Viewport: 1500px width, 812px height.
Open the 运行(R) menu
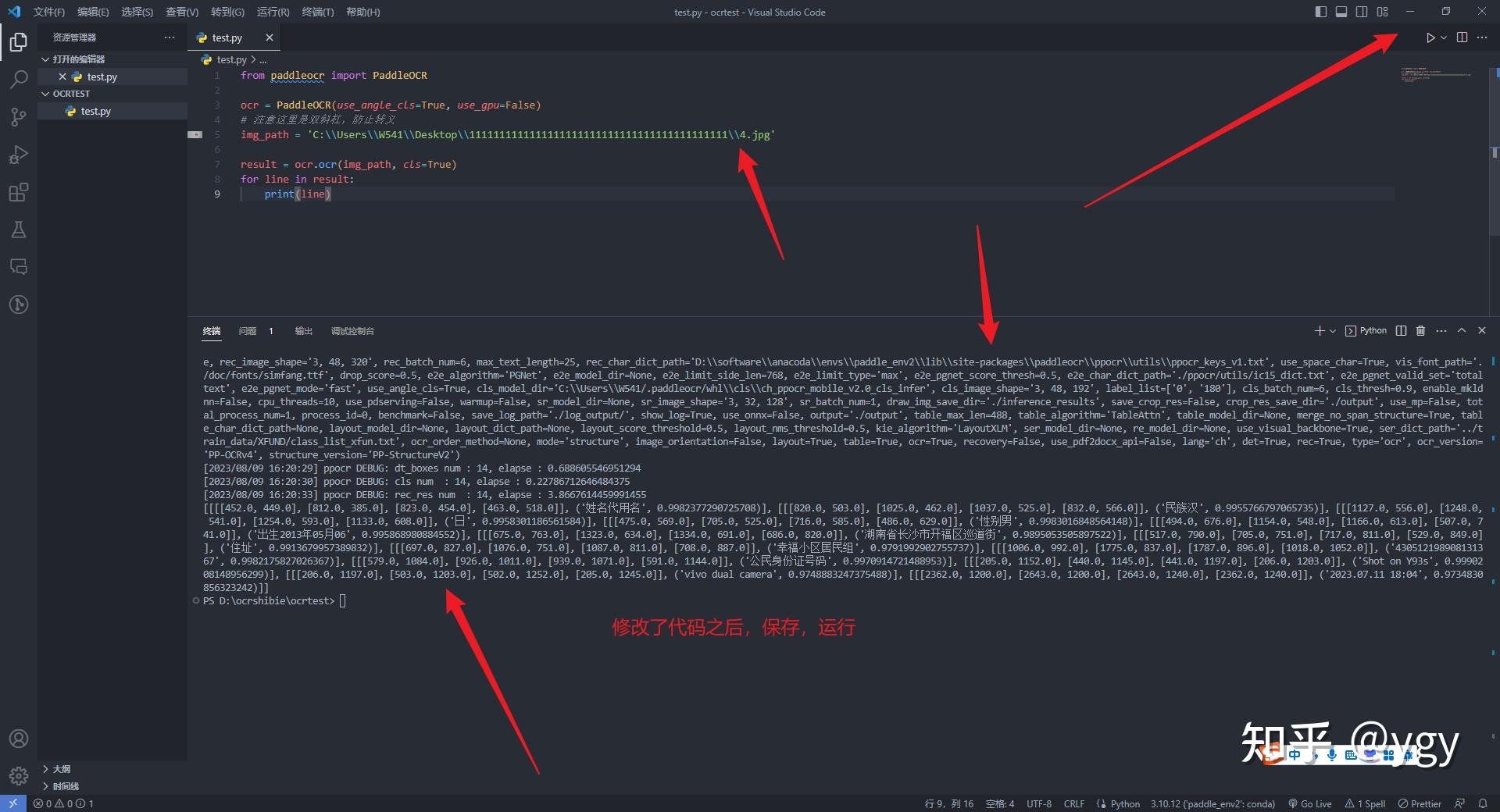pos(273,12)
